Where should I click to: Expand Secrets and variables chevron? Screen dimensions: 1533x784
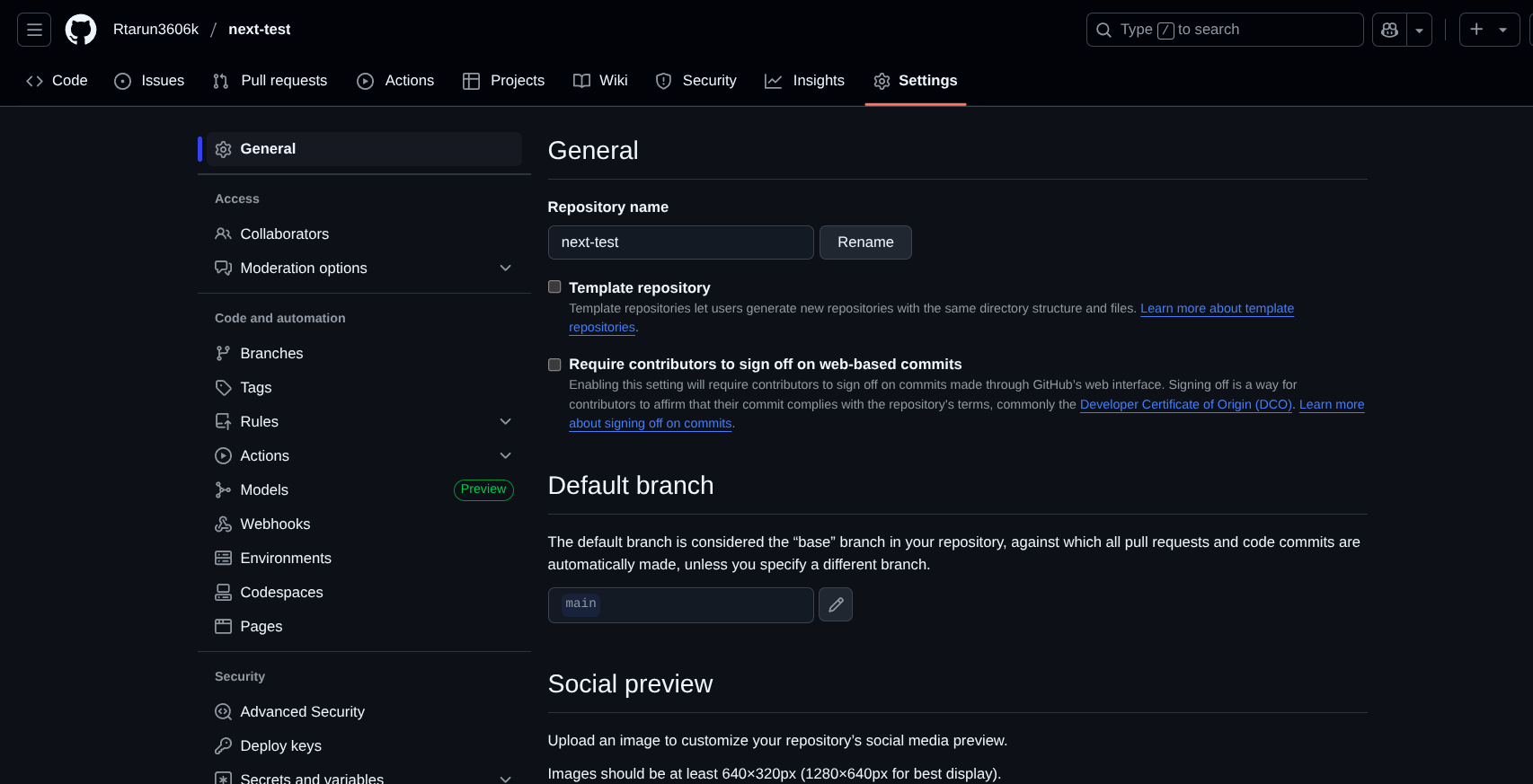(505, 778)
